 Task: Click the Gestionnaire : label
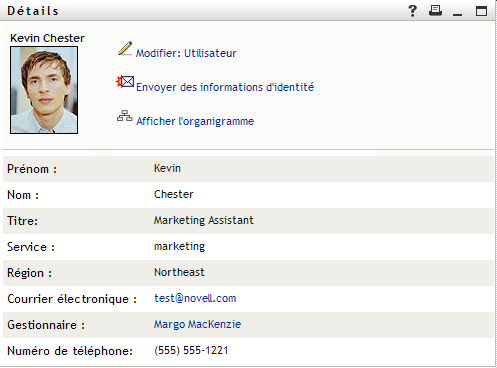(x=46, y=325)
